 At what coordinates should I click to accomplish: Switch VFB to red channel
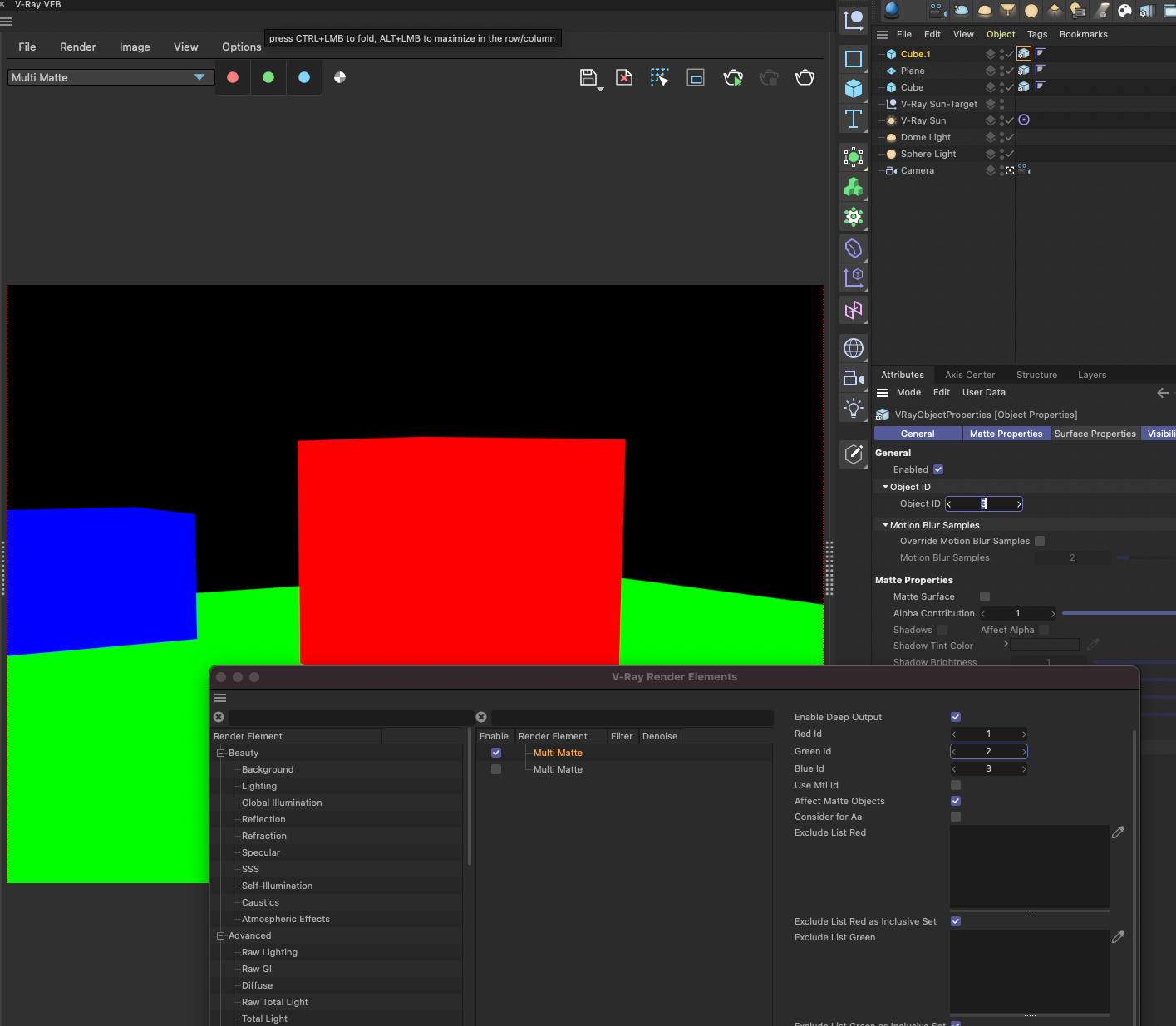point(233,77)
